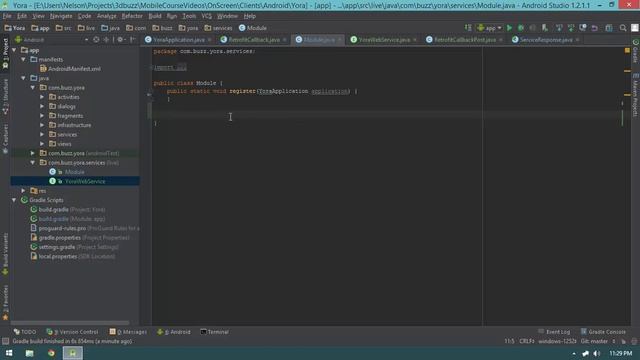Open the Version Control tool window
This screenshot has width=640, height=360.
coord(72,332)
